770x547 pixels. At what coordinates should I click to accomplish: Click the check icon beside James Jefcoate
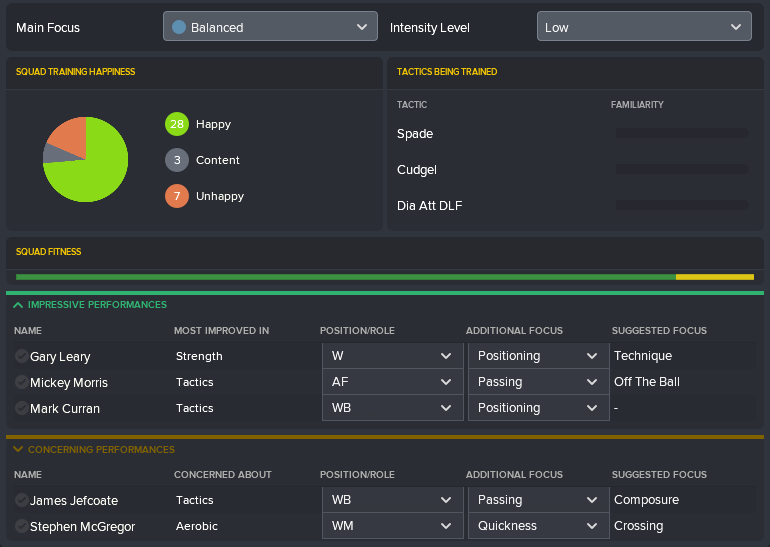pos(22,500)
